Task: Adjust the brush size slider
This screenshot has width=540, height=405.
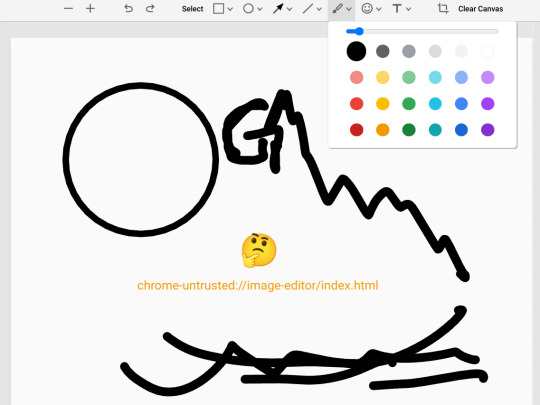Action: click(x=422, y=31)
